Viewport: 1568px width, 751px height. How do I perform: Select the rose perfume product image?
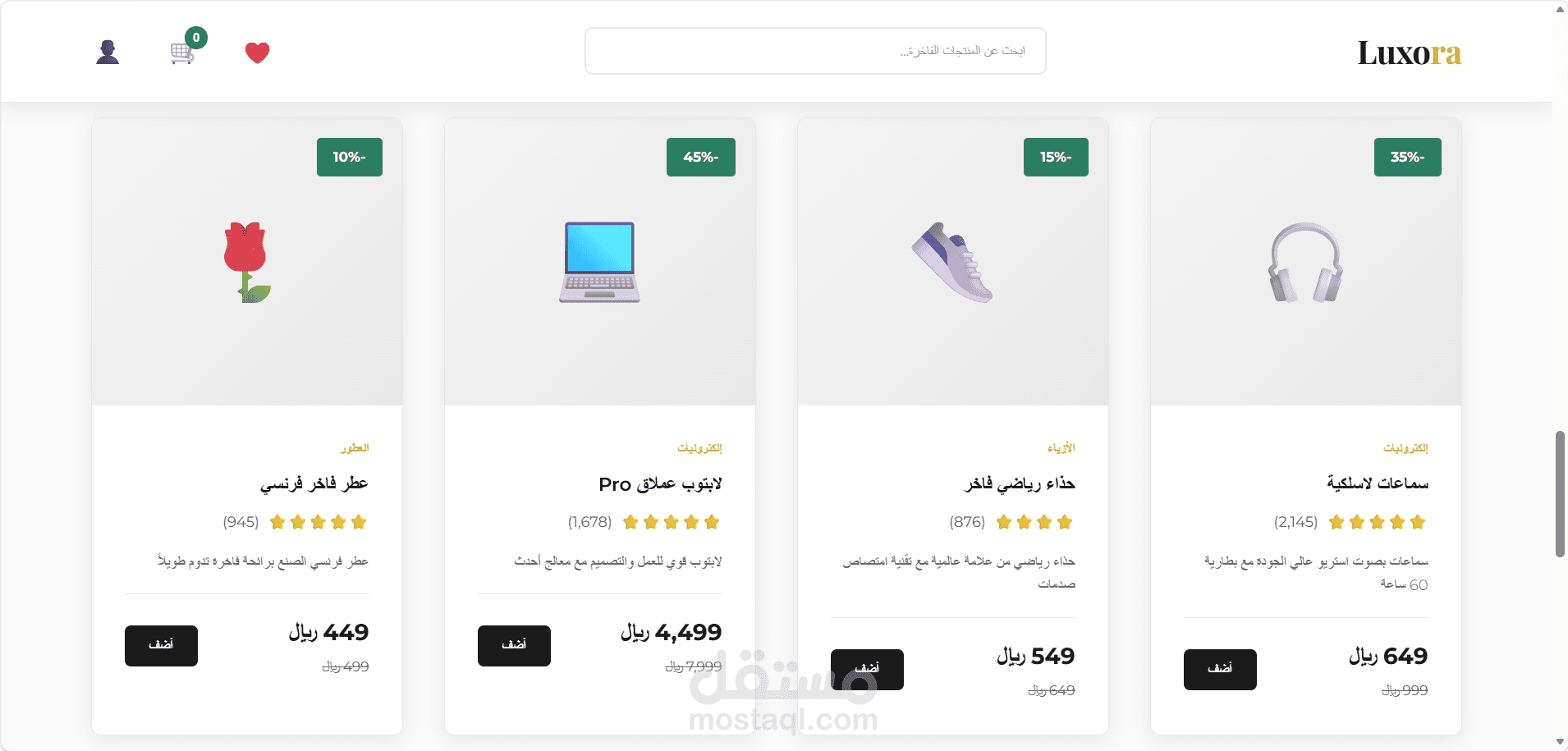coord(247,262)
